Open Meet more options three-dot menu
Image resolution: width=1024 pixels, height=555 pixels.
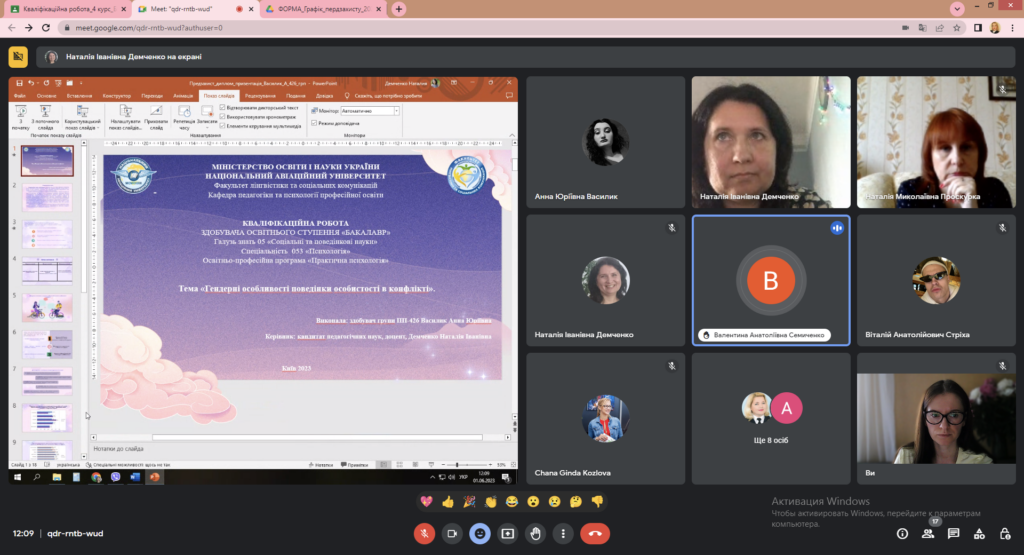click(x=564, y=534)
